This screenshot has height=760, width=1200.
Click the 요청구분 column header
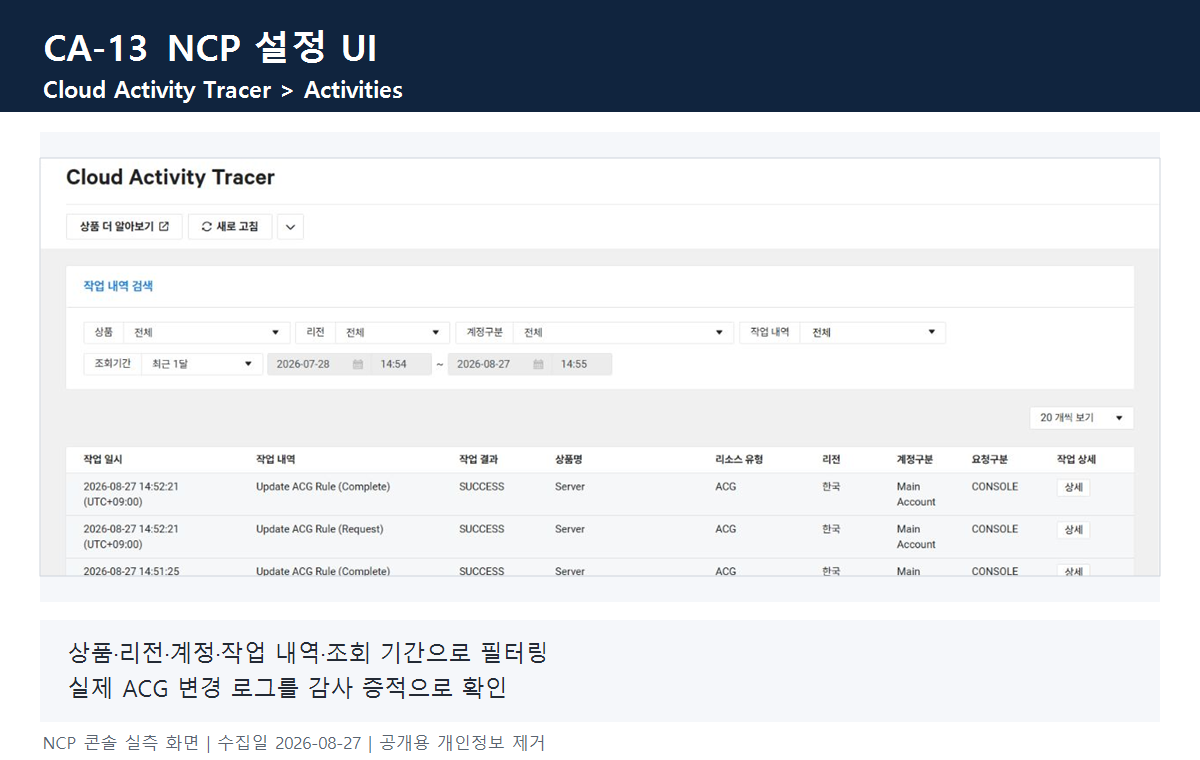coord(990,460)
